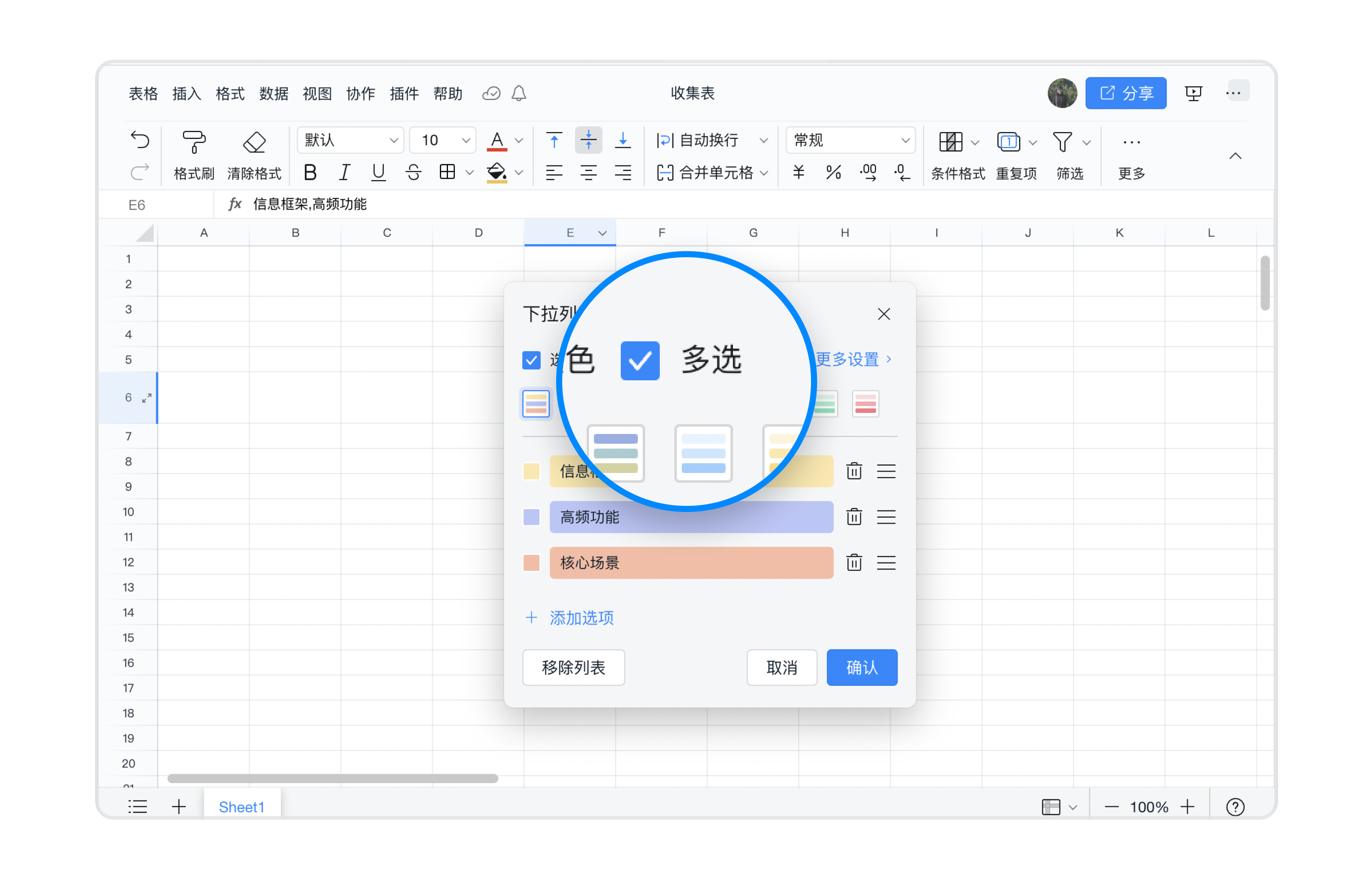Open the number format 常规 dropdown

click(x=850, y=140)
